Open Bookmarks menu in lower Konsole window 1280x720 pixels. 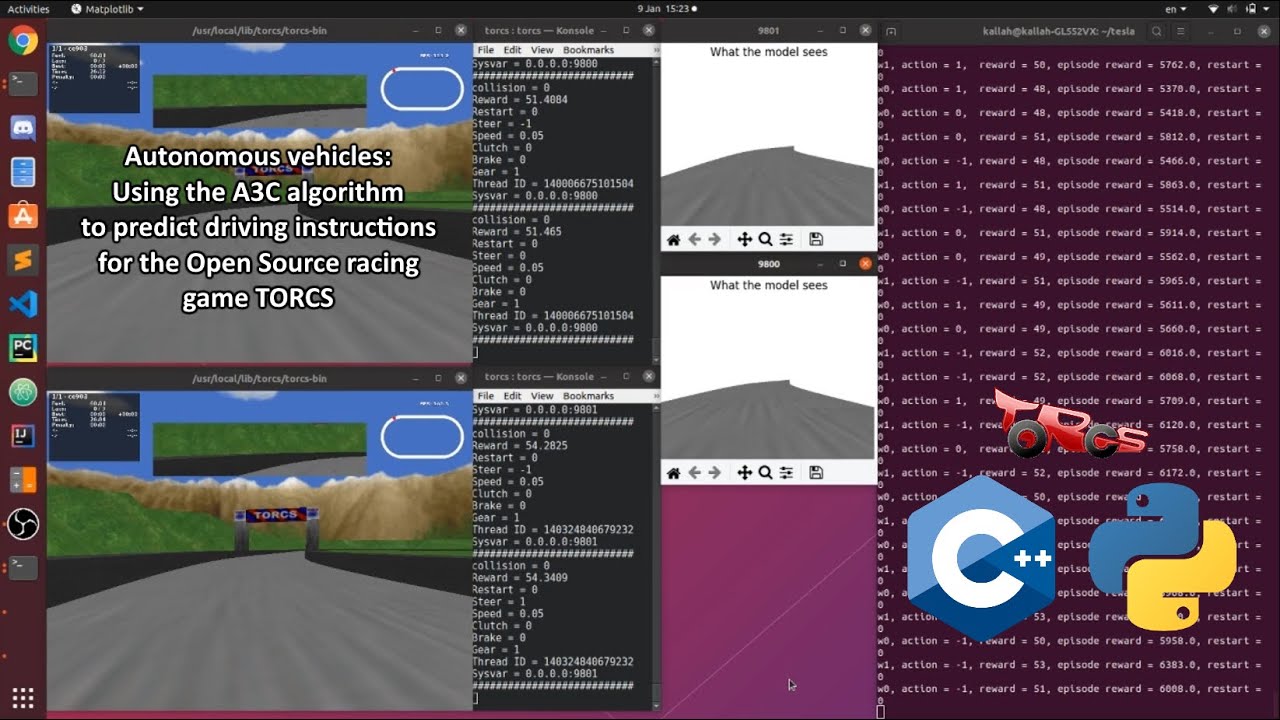(x=588, y=396)
